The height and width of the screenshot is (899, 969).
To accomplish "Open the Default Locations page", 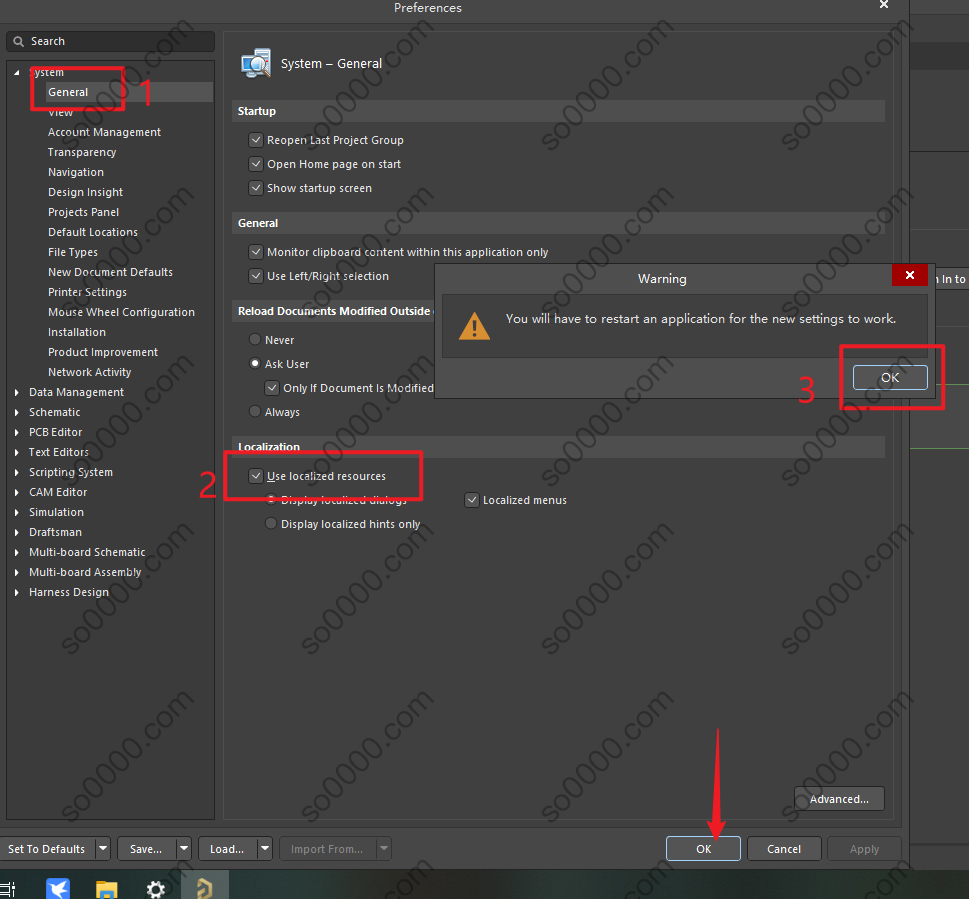I will 93,232.
